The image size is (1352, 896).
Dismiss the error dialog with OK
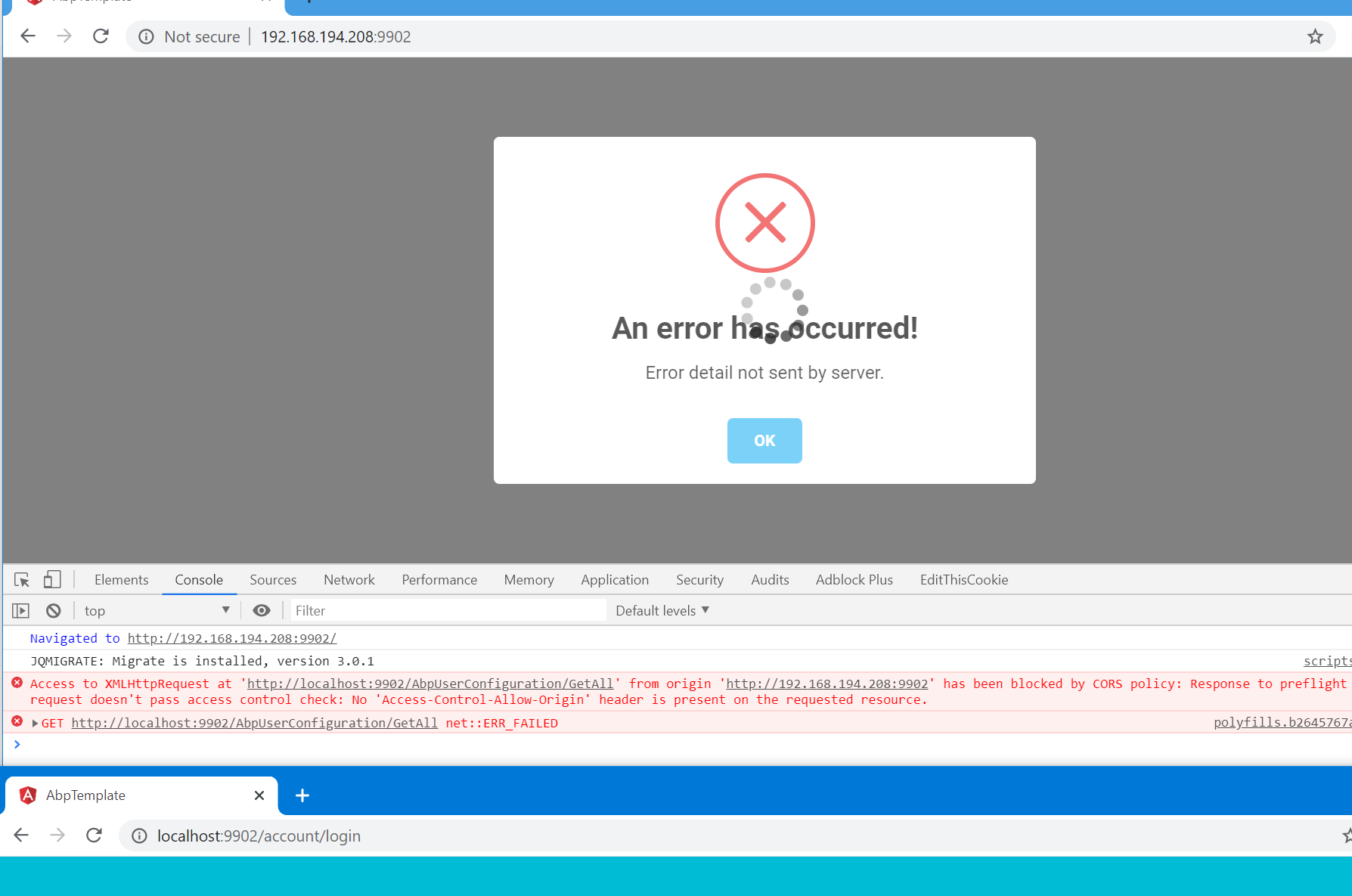764,441
